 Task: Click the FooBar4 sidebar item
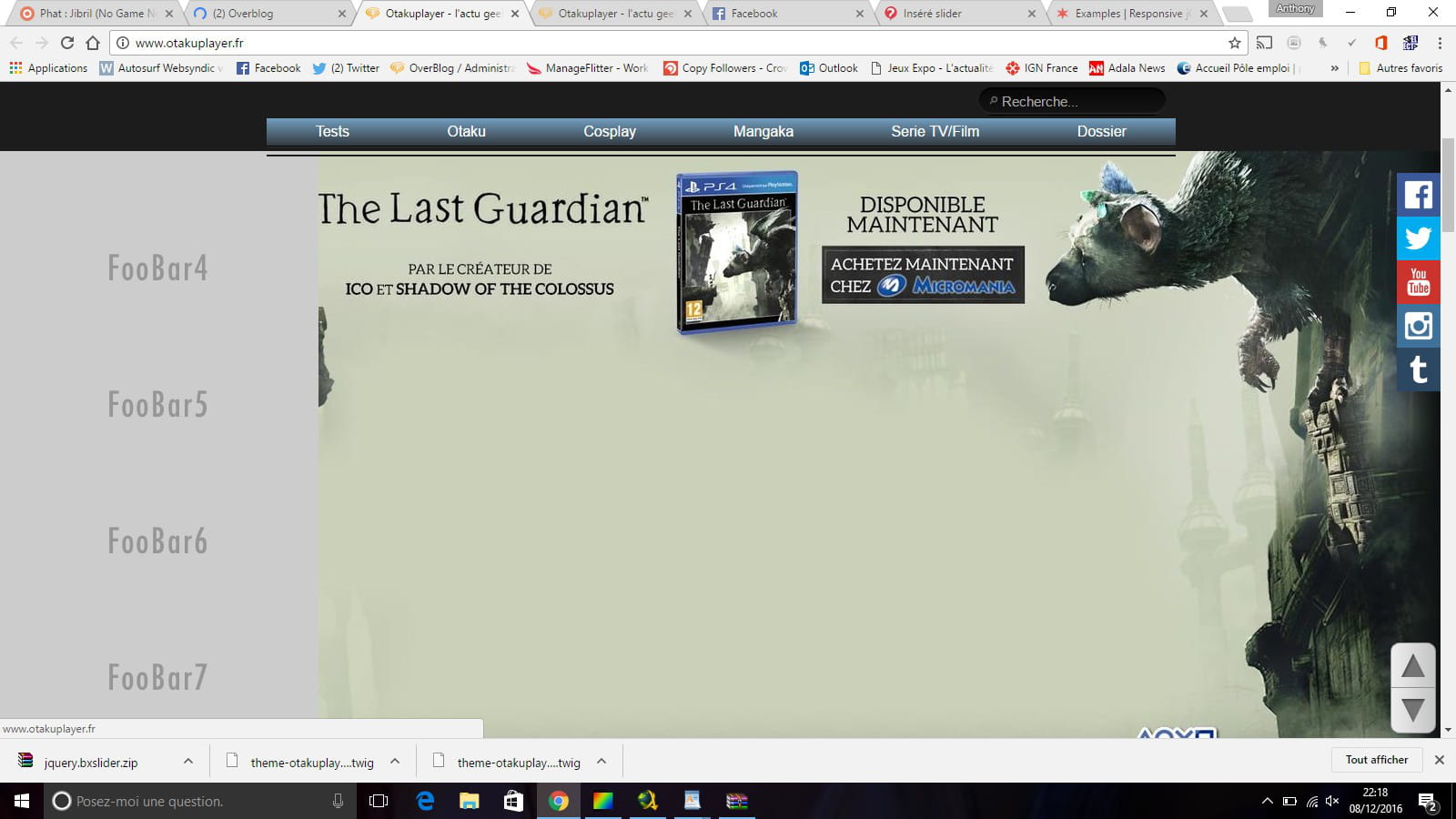pyautogui.click(x=158, y=268)
